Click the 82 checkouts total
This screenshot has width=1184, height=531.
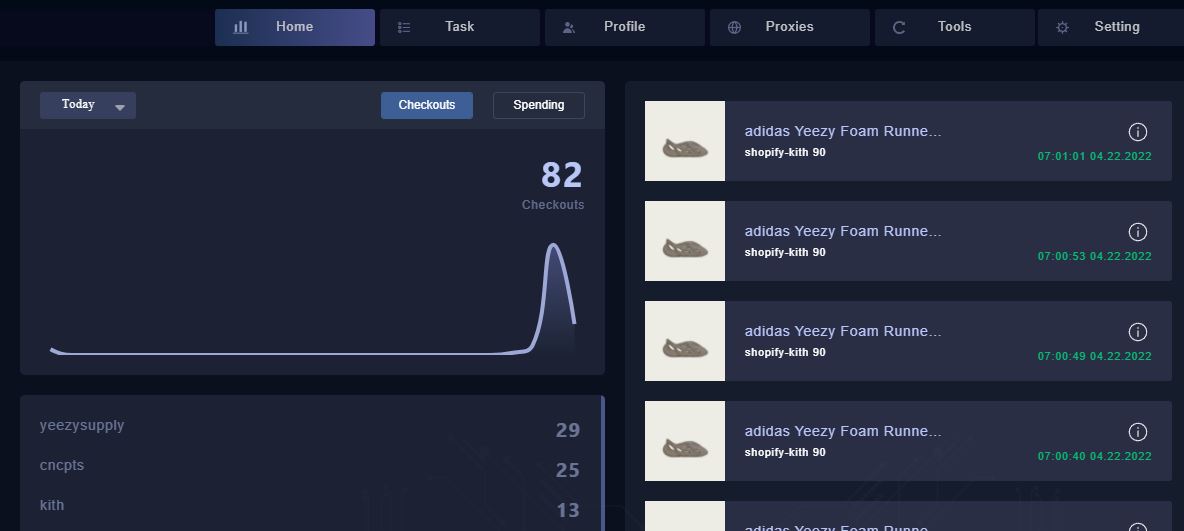pos(562,175)
